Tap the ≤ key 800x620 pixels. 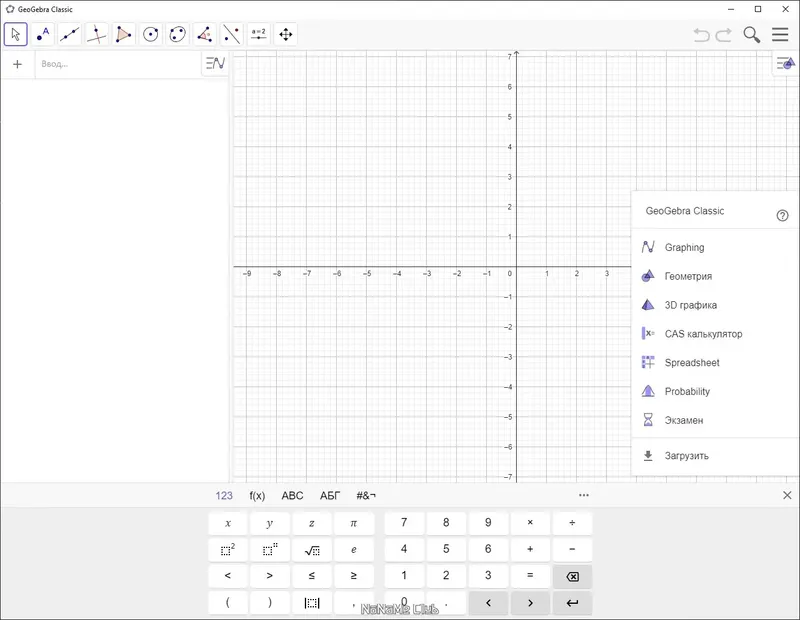(x=312, y=576)
